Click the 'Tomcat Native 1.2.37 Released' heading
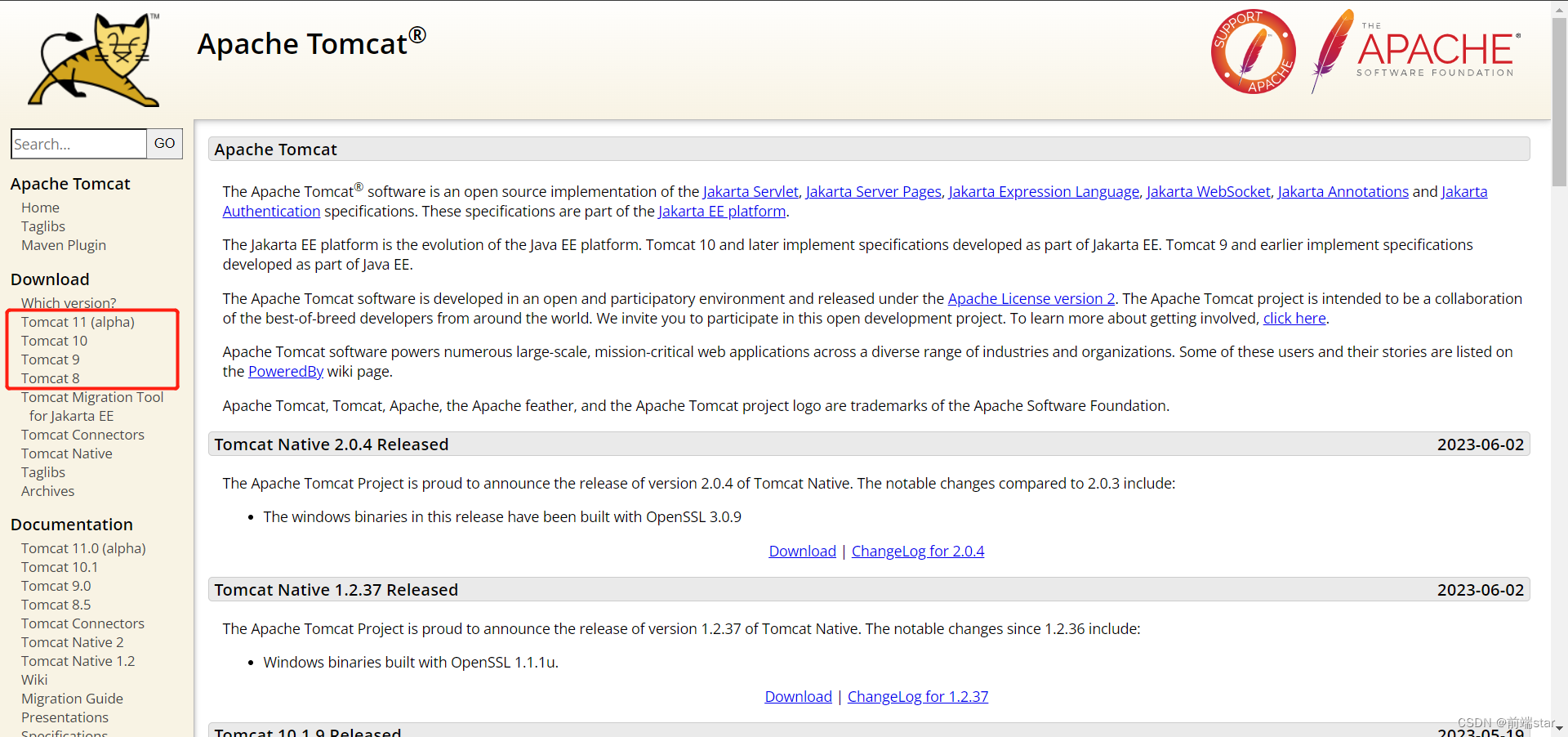Screen dimensions: 1568x737 336,590
